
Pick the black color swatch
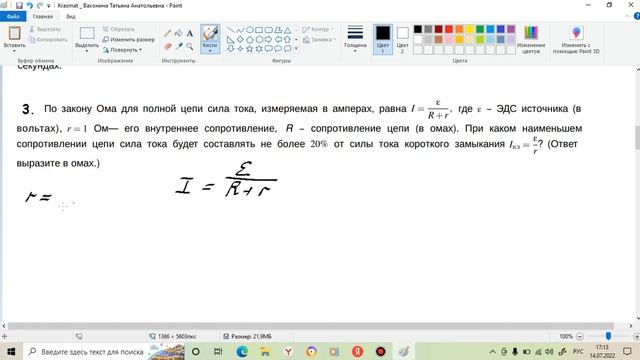[x=418, y=29]
